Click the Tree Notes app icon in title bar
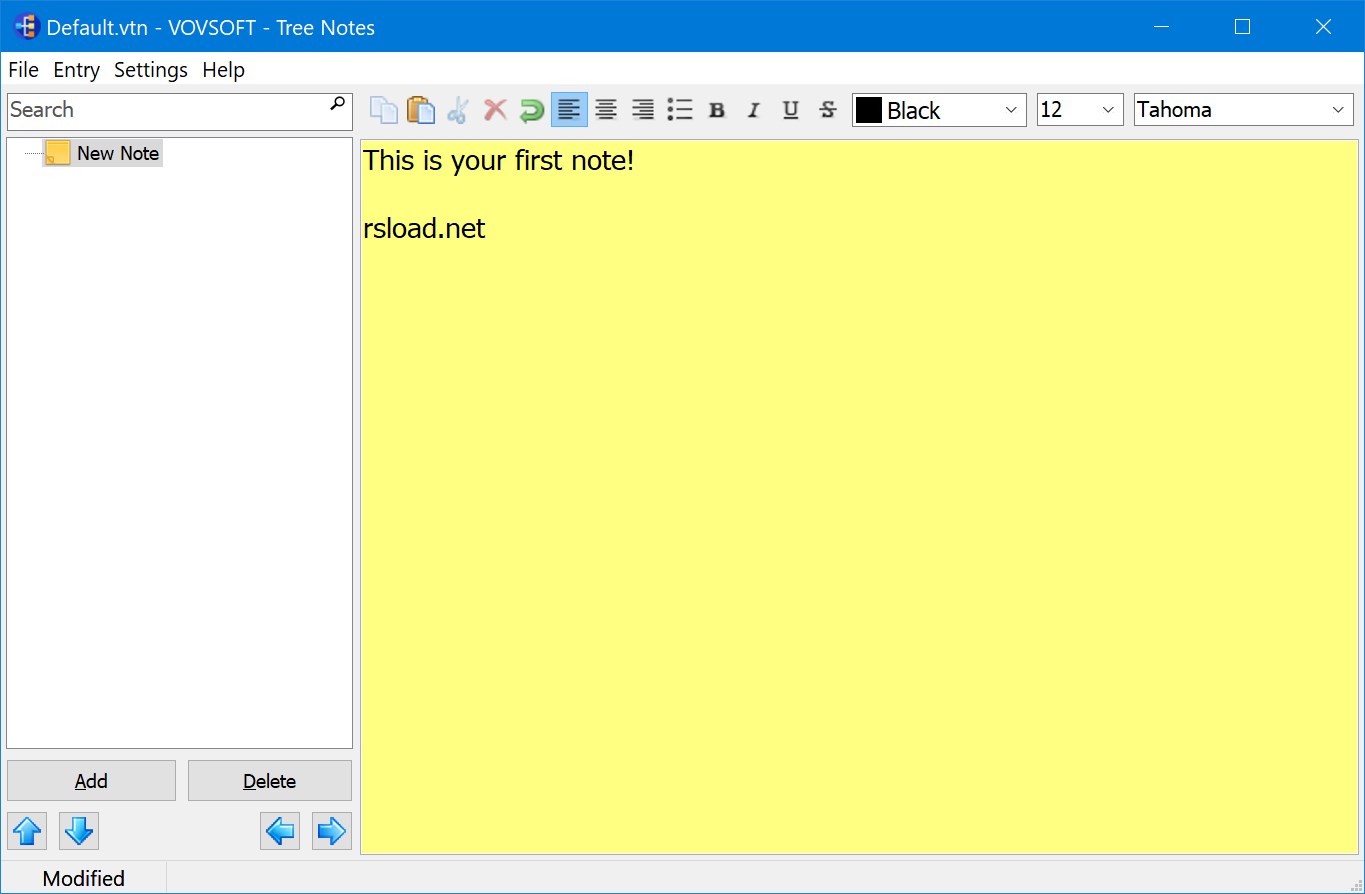 [x=26, y=27]
